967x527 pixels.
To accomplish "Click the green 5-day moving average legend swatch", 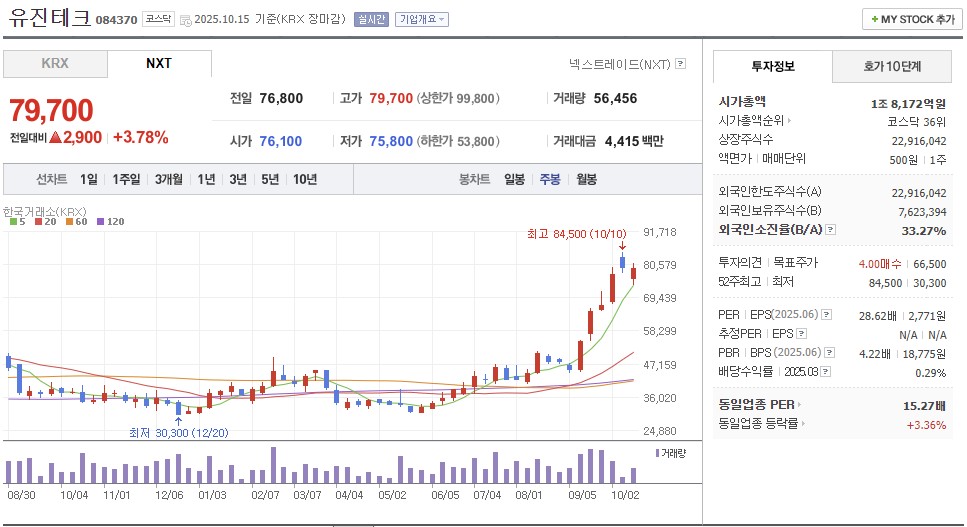I will coord(14,222).
